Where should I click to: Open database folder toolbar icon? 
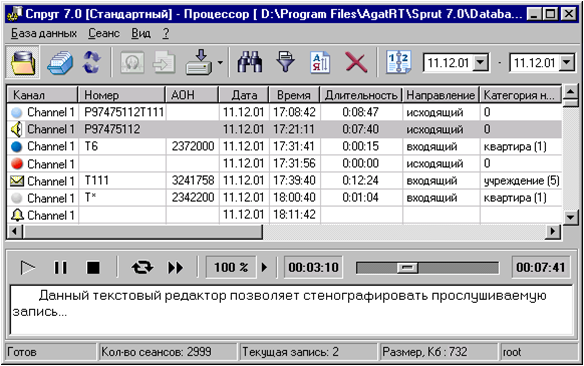click(x=23, y=63)
